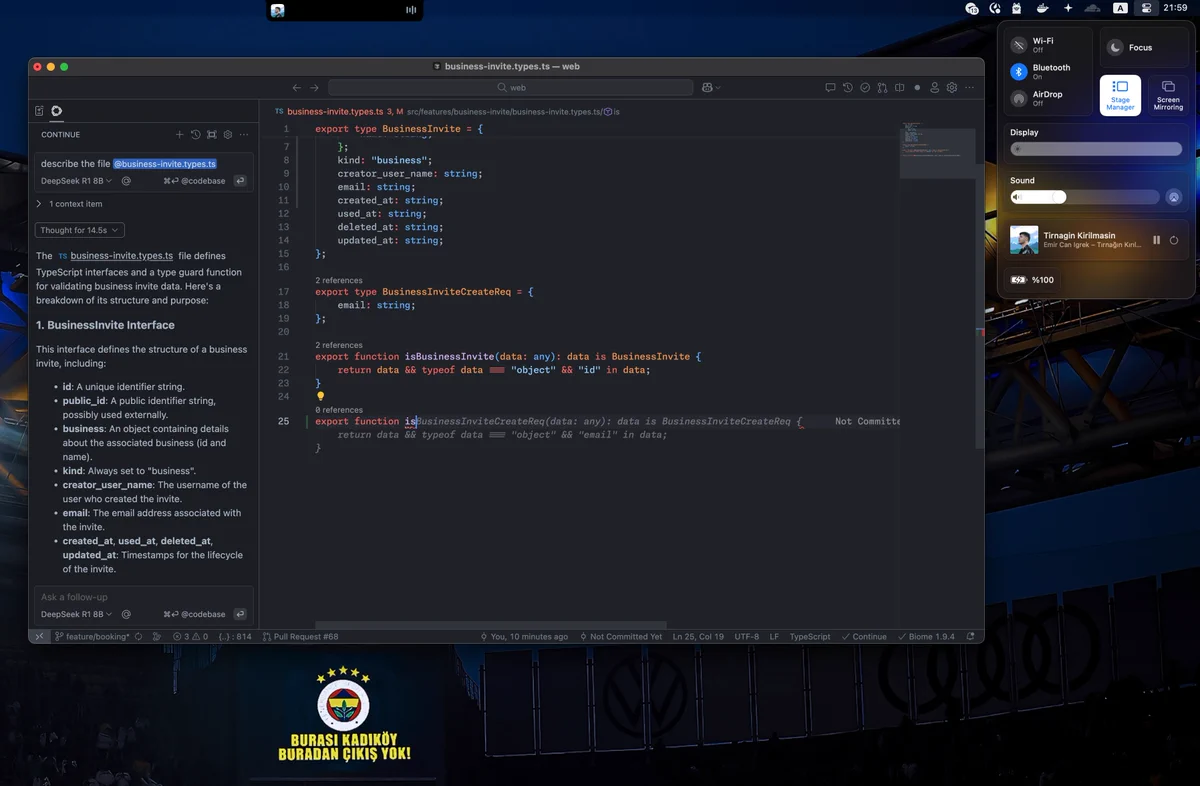Open Pull Request #68 in status bar
Image resolution: width=1200 pixels, height=786 pixels.
(x=300, y=636)
